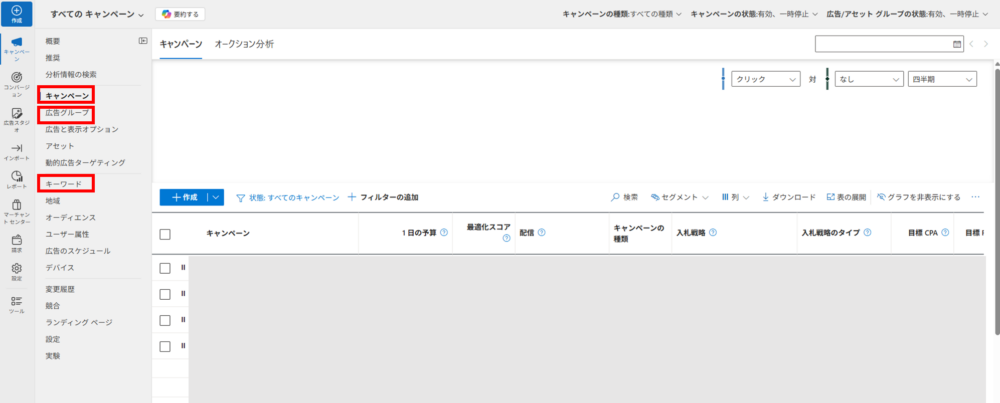Tick the select-all checkbox in table header
The height and width of the screenshot is (403, 1000).
point(166,233)
